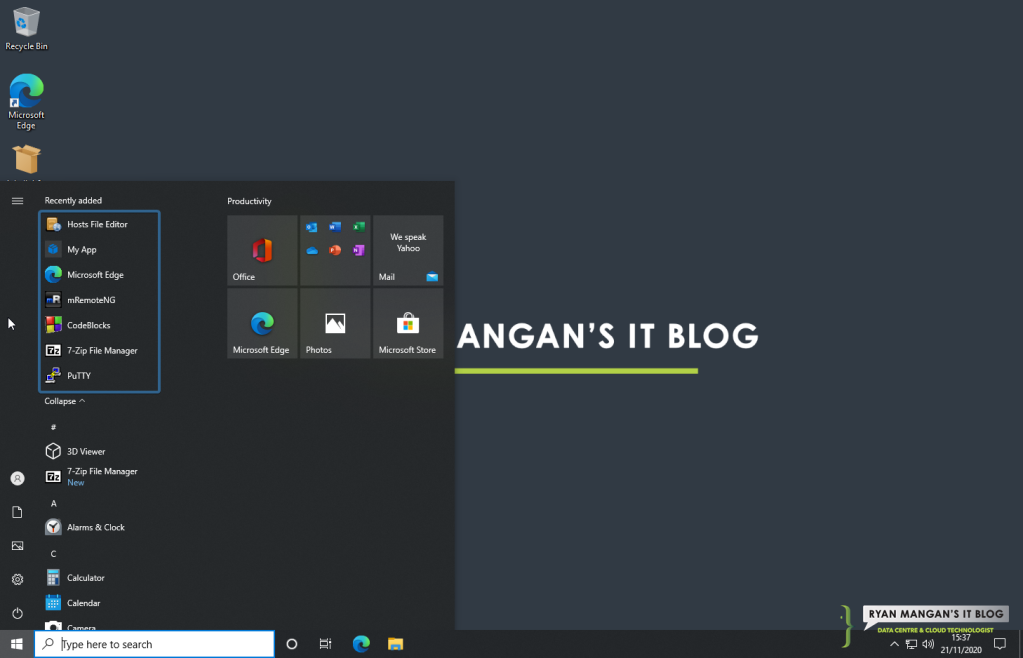Image resolution: width=1023 pixels, height=658 pixels.
Task: Jump to the # letter group header
Action: pyautogui.click(x=53, y=426)
